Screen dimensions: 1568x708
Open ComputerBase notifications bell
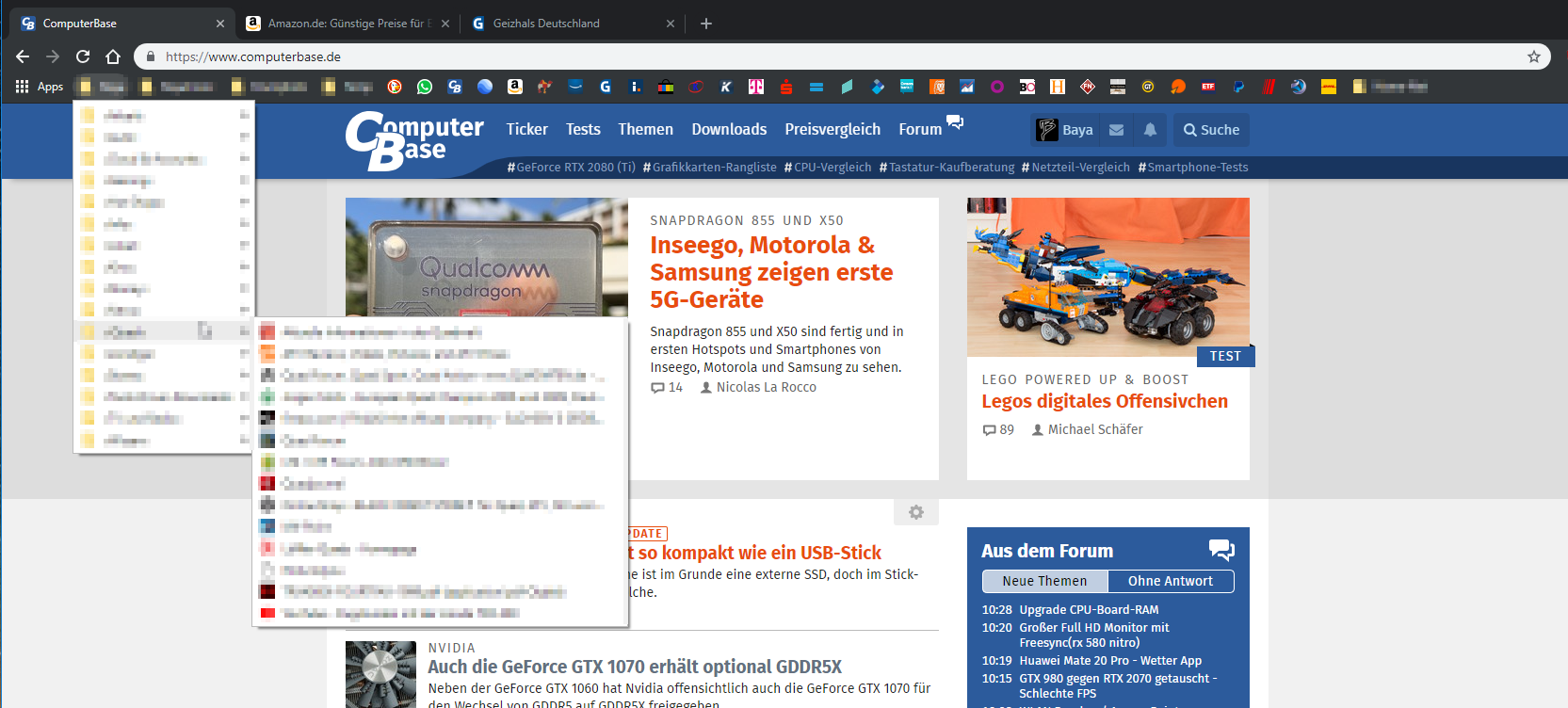(1150, 130)
